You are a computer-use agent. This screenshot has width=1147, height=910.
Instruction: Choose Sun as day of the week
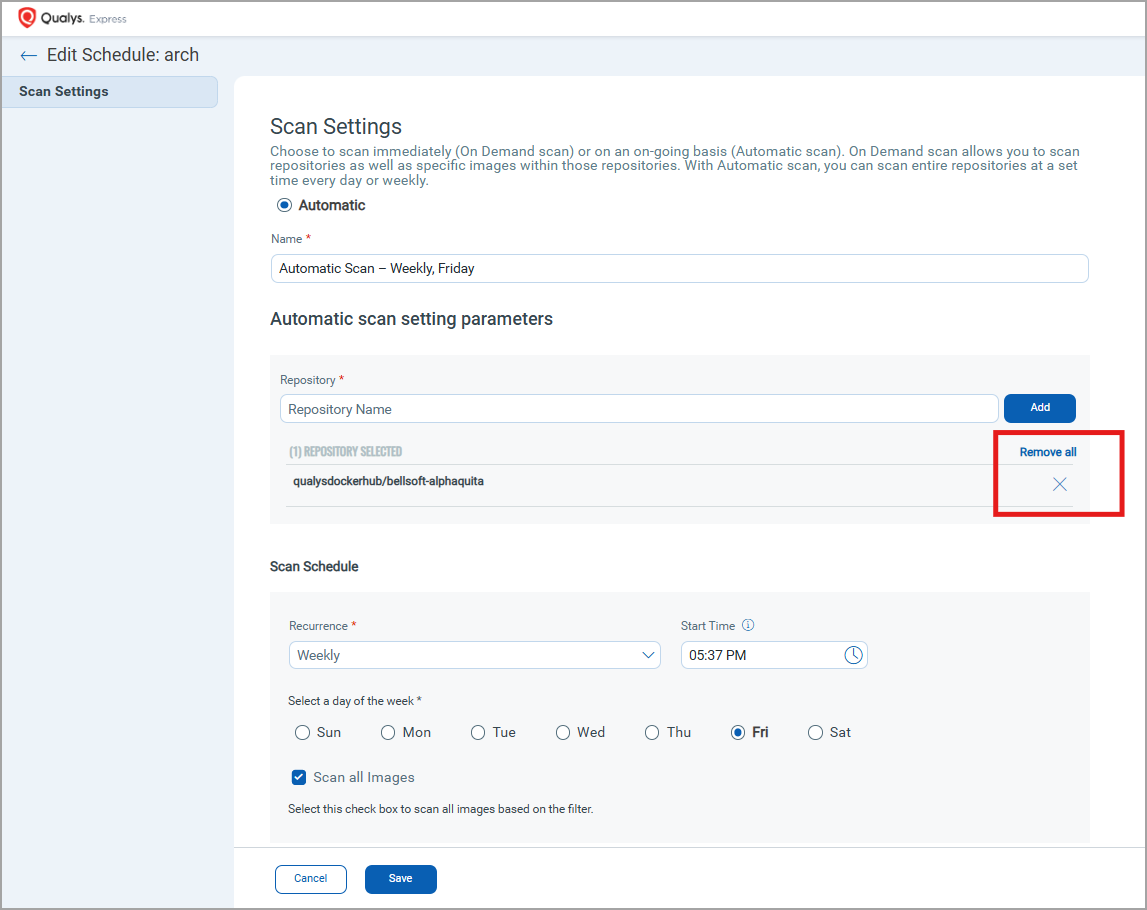click(303, 732)
